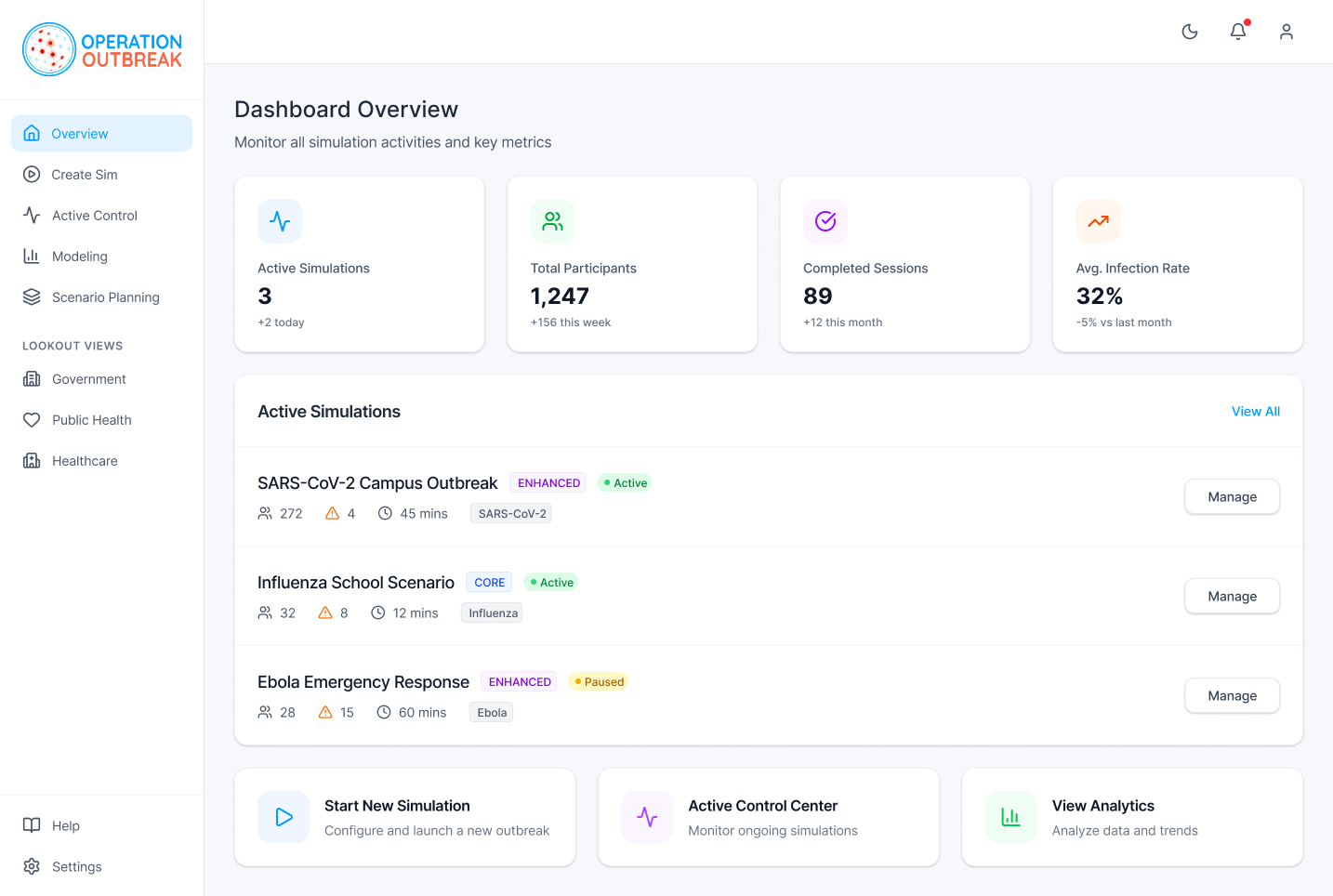Click the Avg. Infection Rate 32% stat card
The height and width of the screenshot is (896, 1333).
1177,264
